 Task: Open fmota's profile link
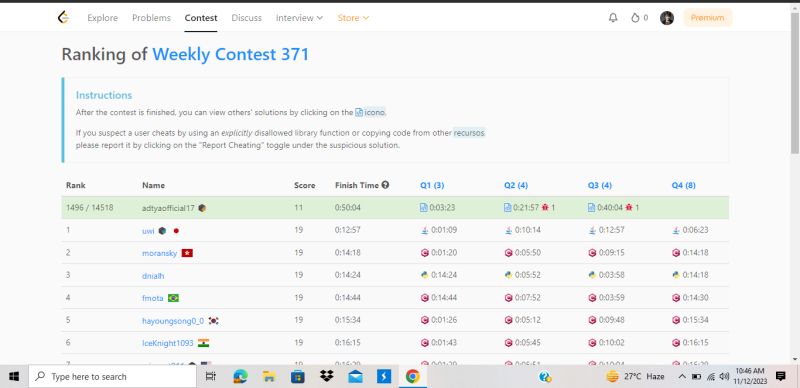(x=153, y=298)
